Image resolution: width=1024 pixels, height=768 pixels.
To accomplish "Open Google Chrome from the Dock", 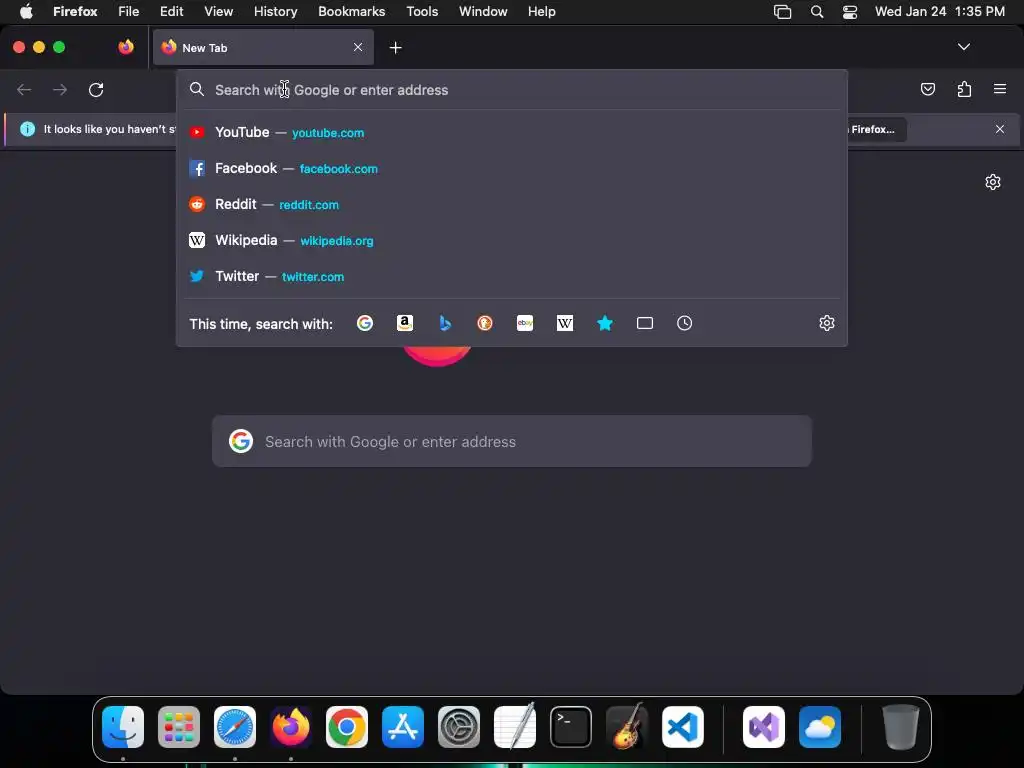I will point(347,727).
